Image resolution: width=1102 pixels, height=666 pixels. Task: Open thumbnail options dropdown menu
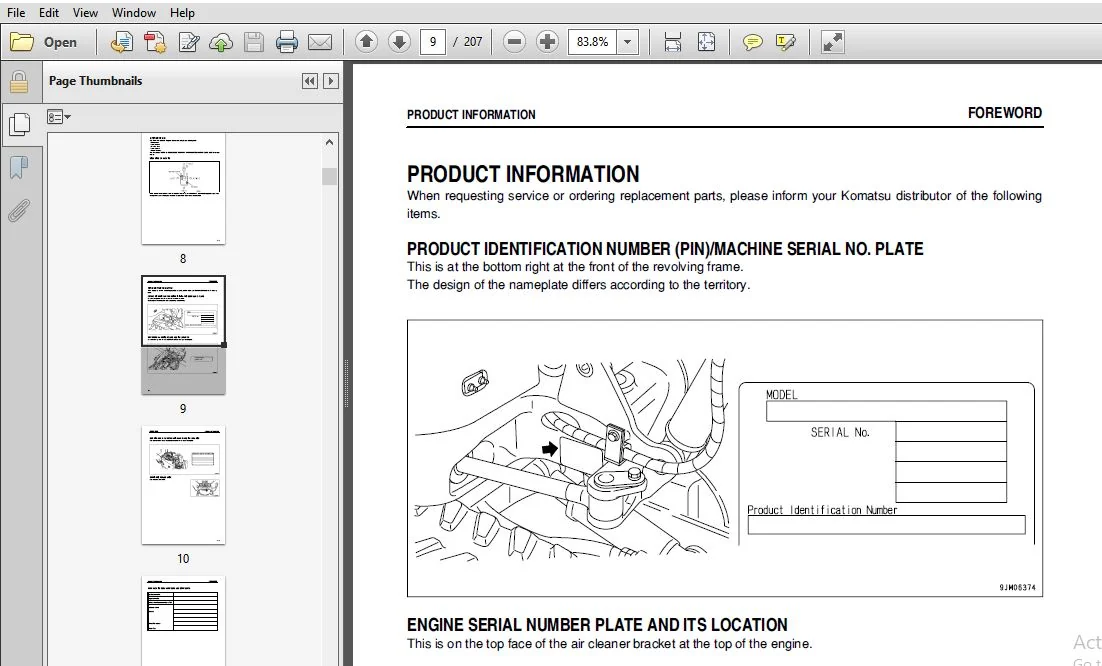58,117
